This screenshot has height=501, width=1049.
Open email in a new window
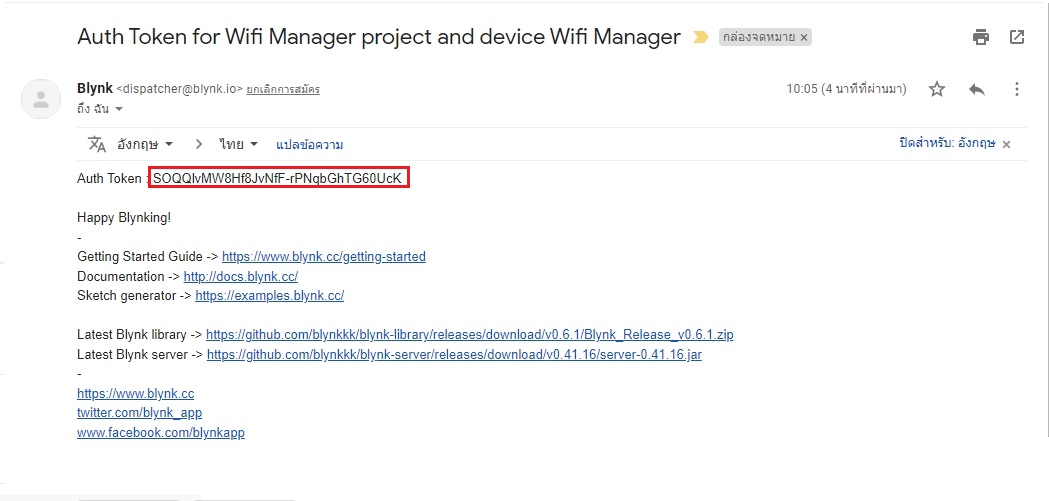tap(1017, 37)
